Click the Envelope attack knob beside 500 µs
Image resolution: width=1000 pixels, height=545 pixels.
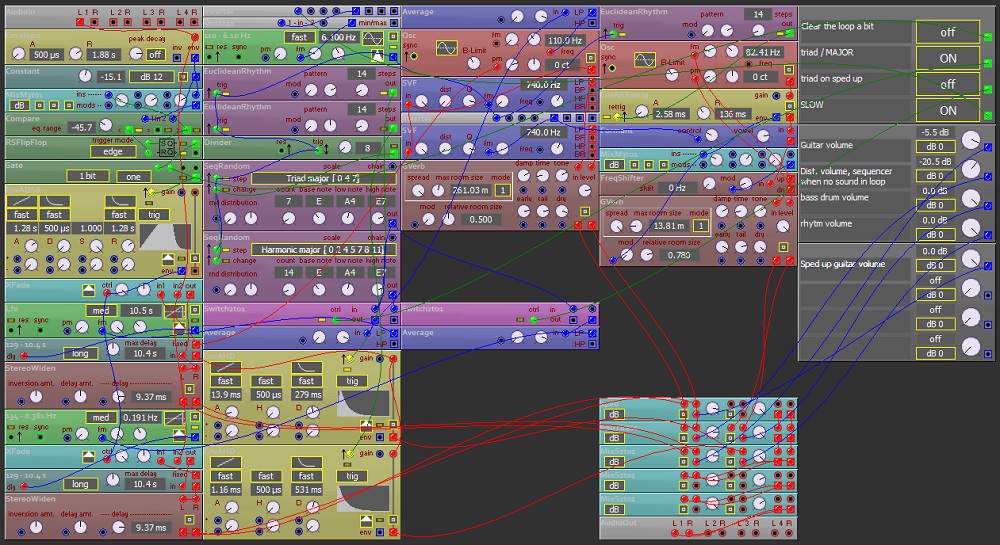coord(18,55)
